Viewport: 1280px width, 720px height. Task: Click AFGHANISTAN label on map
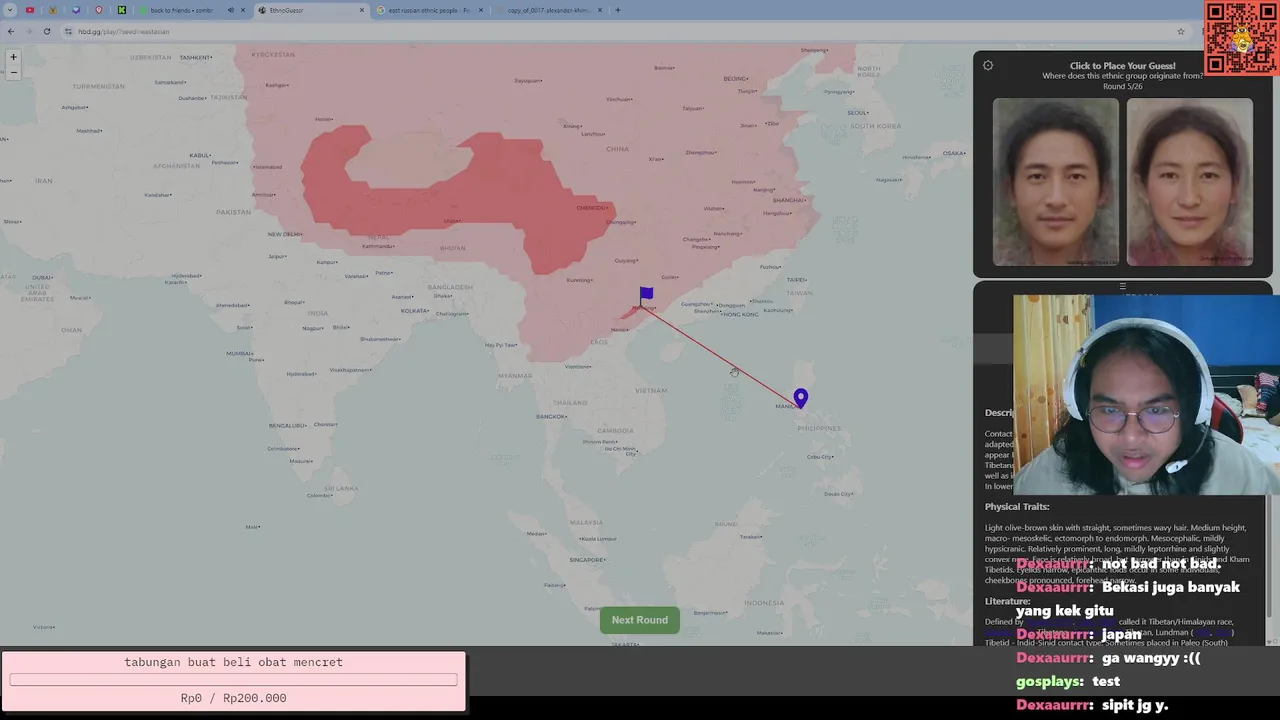coord(176,166)
